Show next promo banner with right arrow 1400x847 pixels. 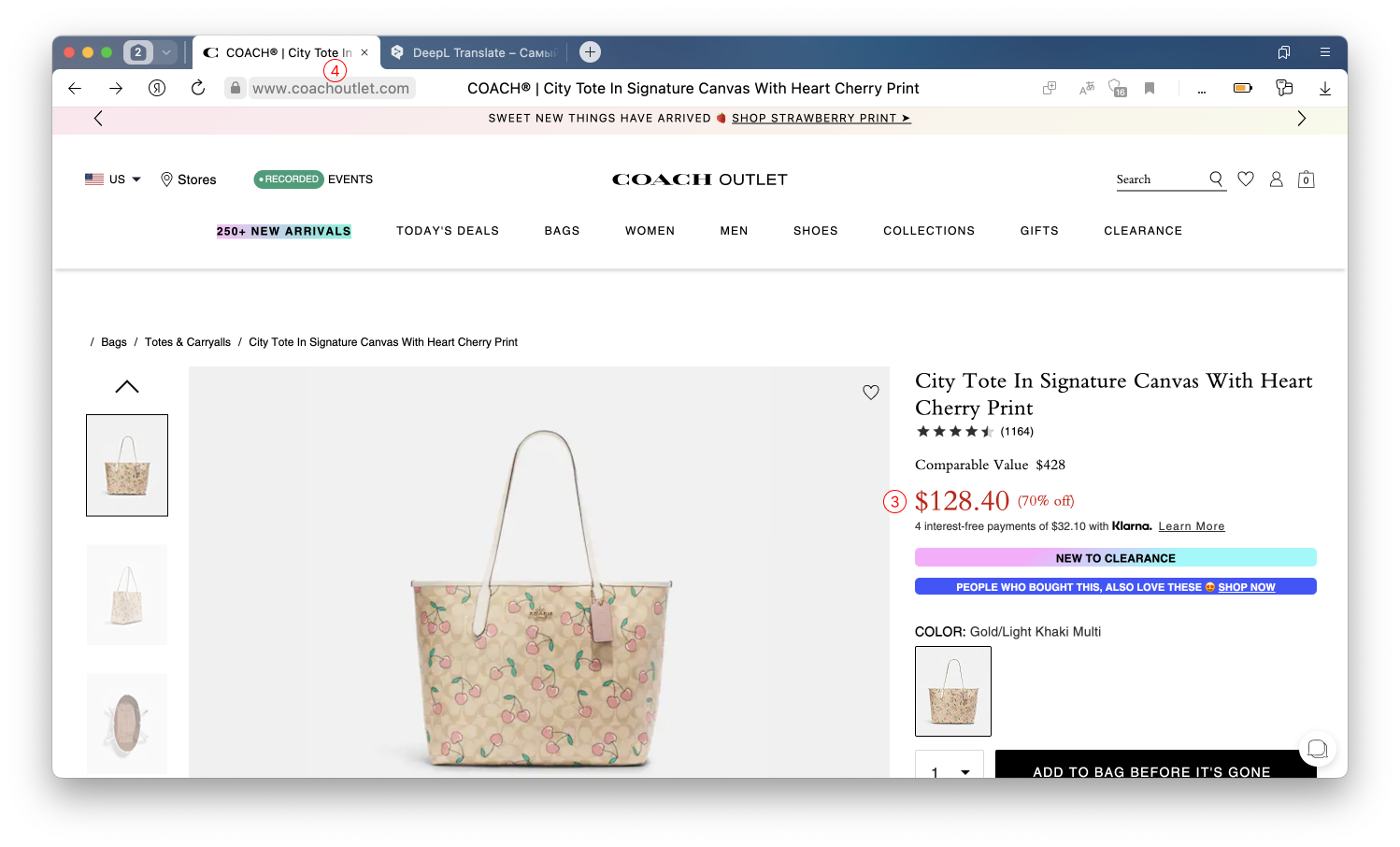(x=1301, y=119)
